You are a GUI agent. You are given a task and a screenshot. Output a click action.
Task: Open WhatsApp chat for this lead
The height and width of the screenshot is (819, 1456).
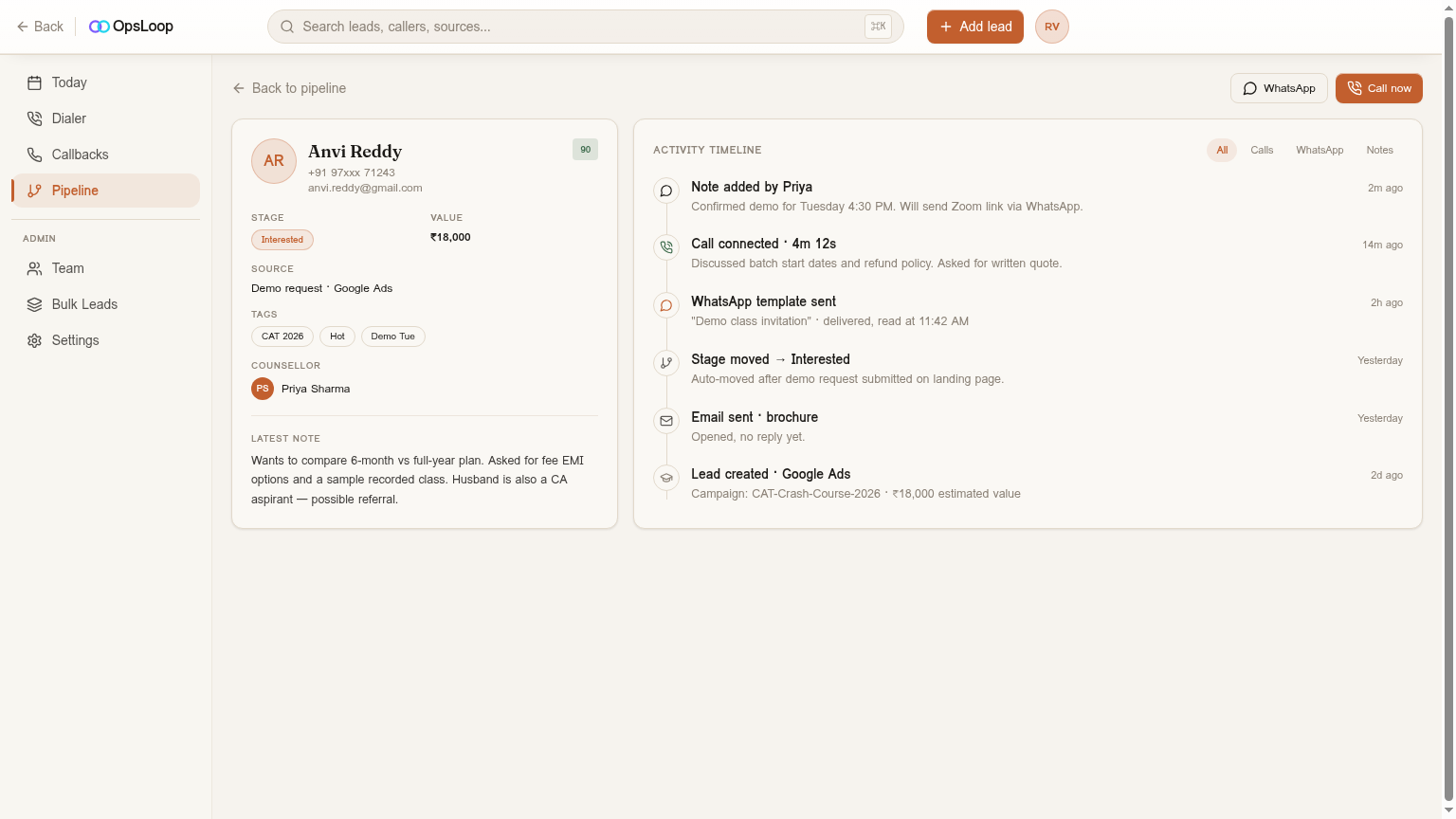click(x=1279, y=88)
